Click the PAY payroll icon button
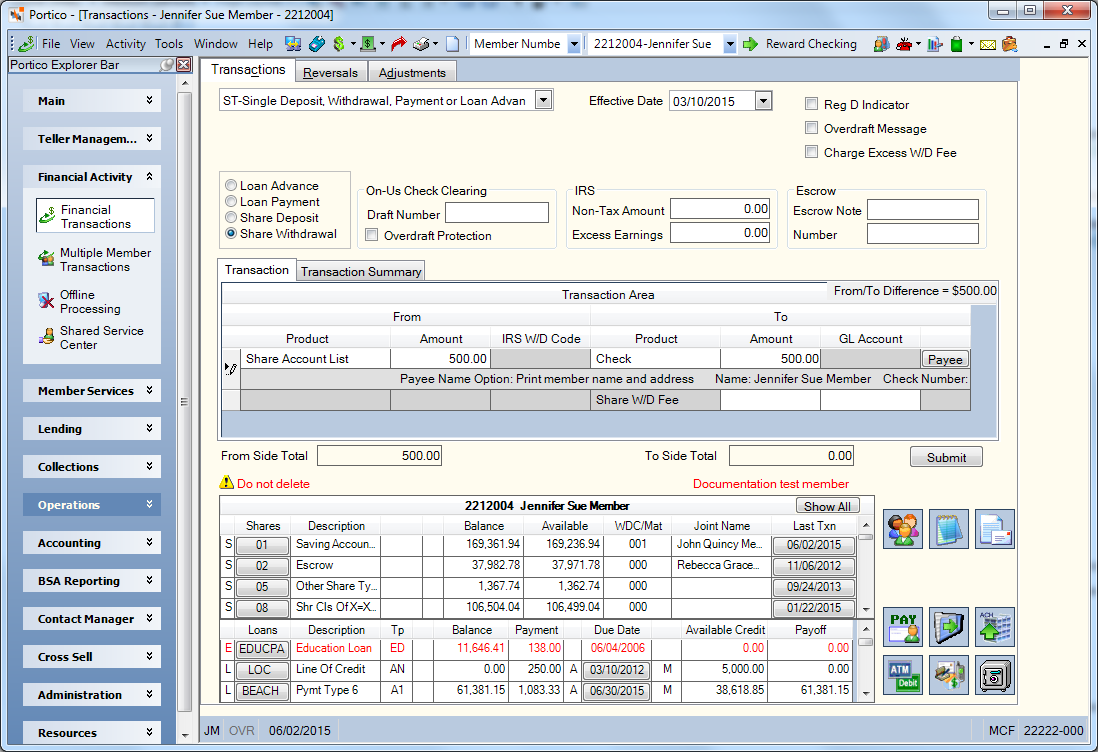Viewport: 1098px width, 752px height. 903,627
